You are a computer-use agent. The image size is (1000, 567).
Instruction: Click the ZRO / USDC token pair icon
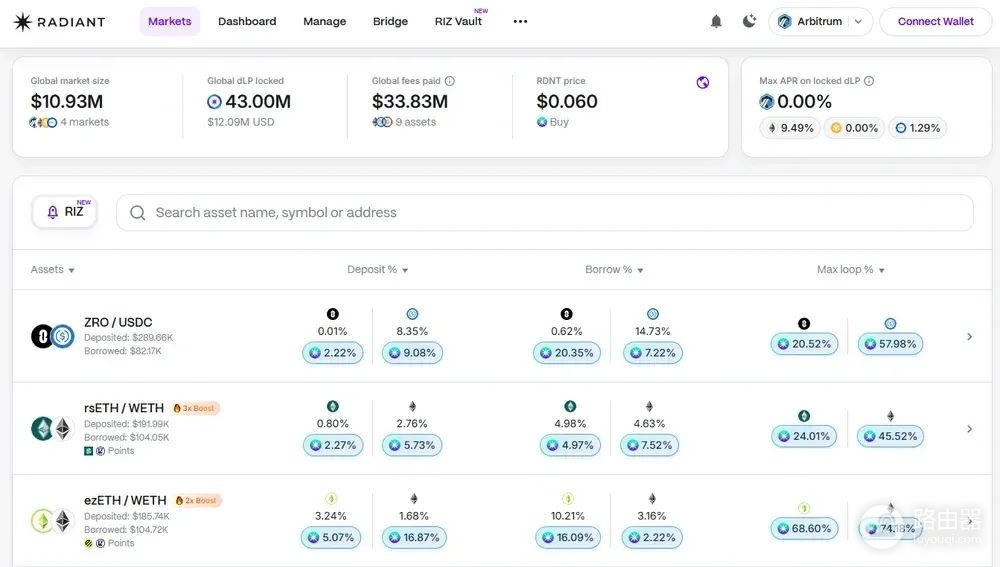(x=53, y=336)
